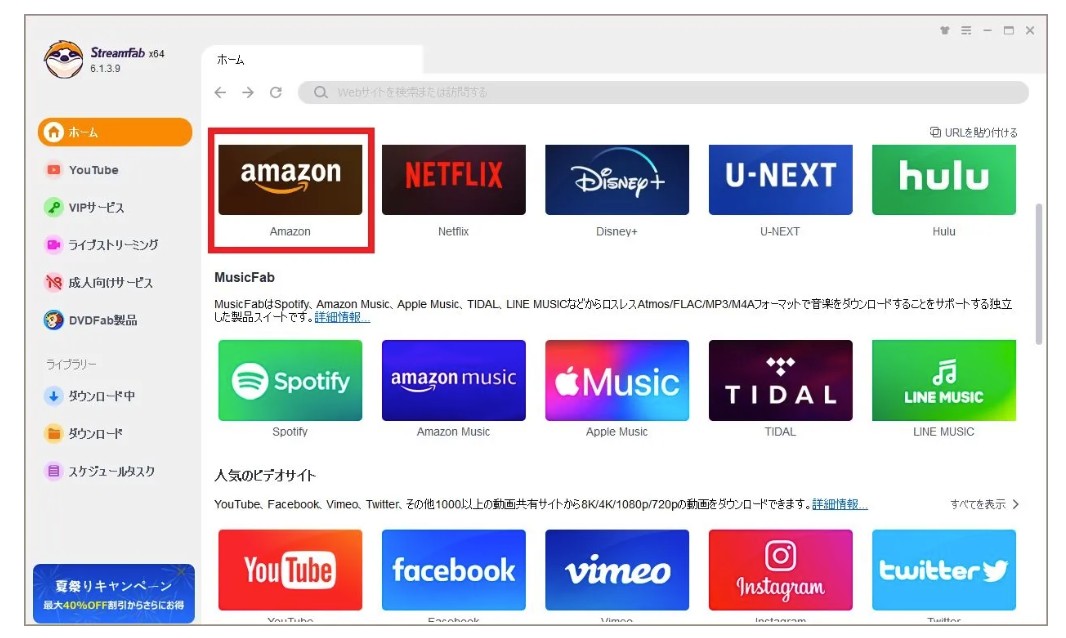Open the U-NEXT service tile
The width and height of the screenshot is (1066, 638).
click(780, 180)
